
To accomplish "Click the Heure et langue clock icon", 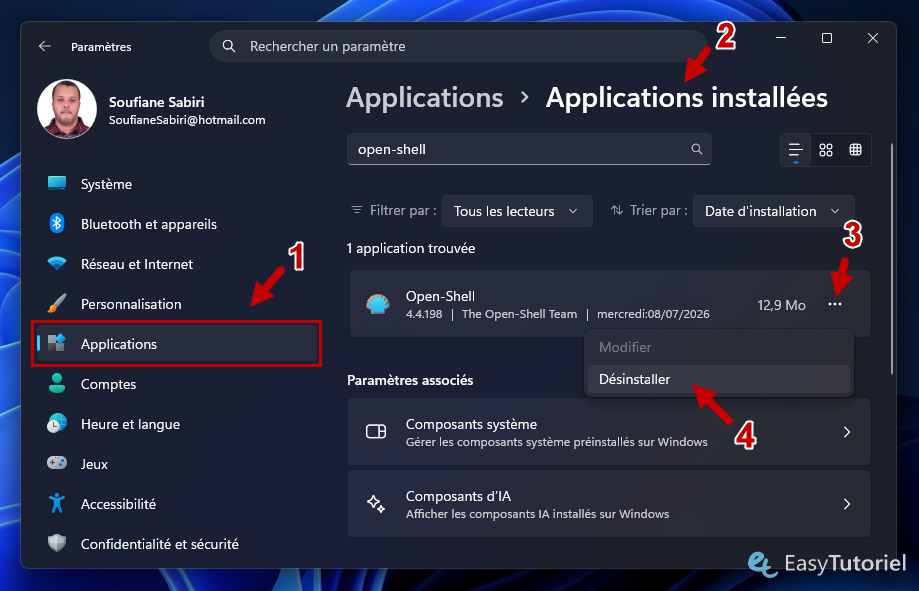I will 57,423.
